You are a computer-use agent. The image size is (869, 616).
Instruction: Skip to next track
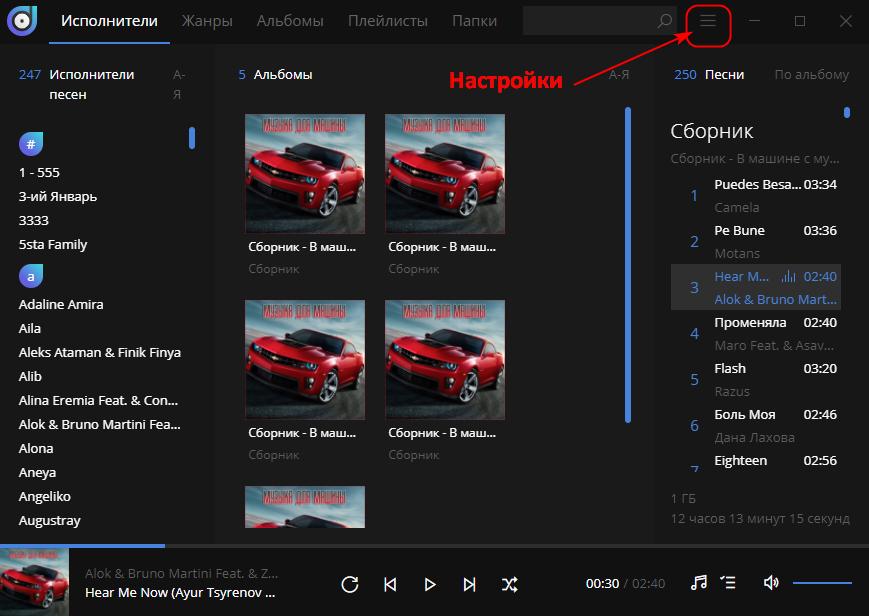point(469,584)
